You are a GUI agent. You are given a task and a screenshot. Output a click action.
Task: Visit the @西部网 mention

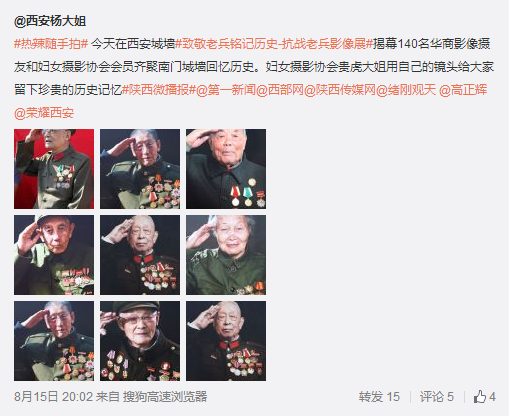[280, 90]
